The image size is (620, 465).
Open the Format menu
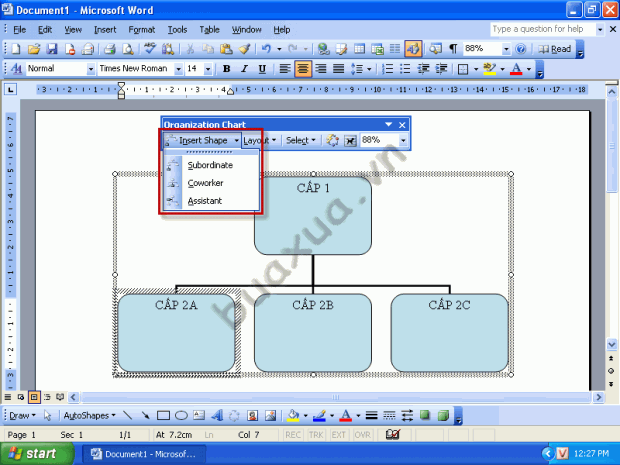click(142, 30)
